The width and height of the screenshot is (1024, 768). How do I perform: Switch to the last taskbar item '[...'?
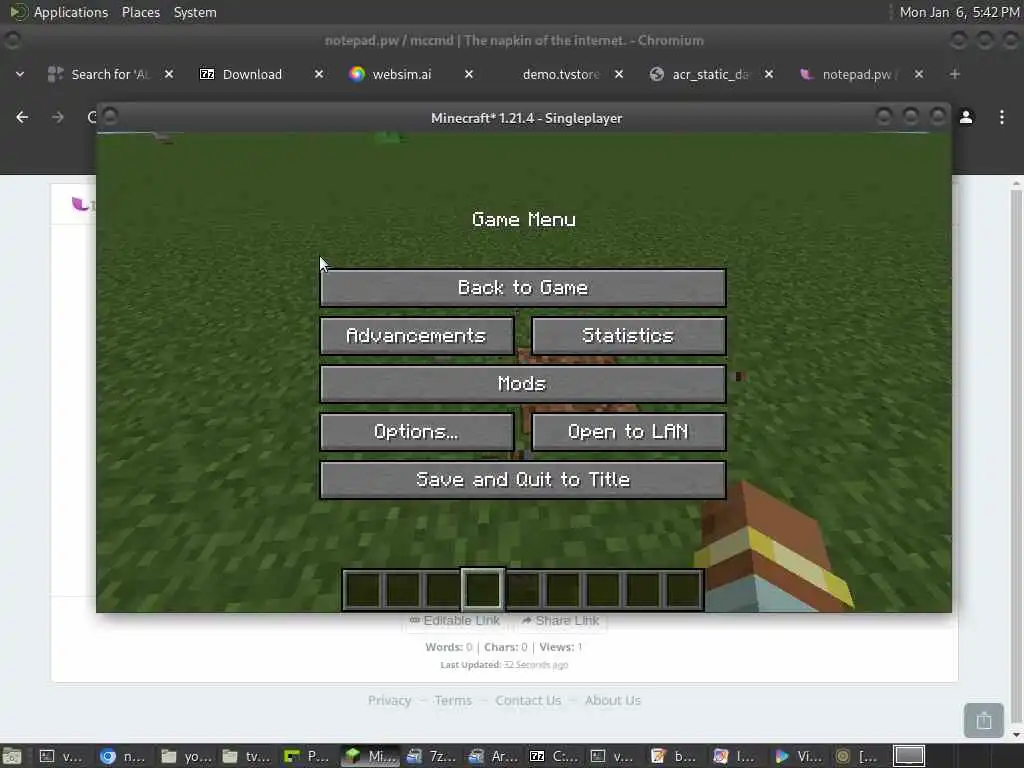pos(857,756)
